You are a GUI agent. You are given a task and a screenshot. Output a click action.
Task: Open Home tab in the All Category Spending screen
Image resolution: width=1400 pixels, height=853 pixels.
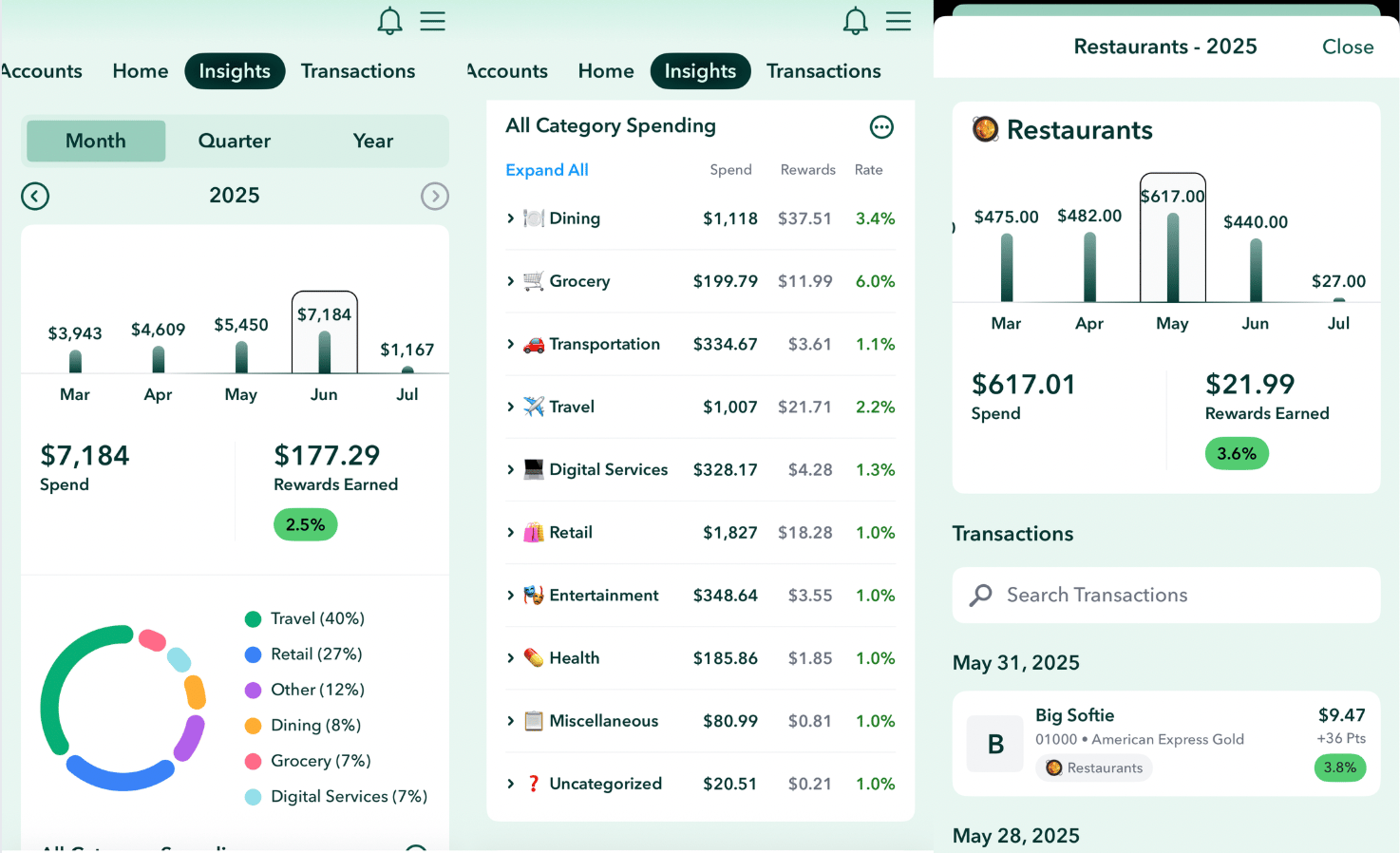coord(606,71)
